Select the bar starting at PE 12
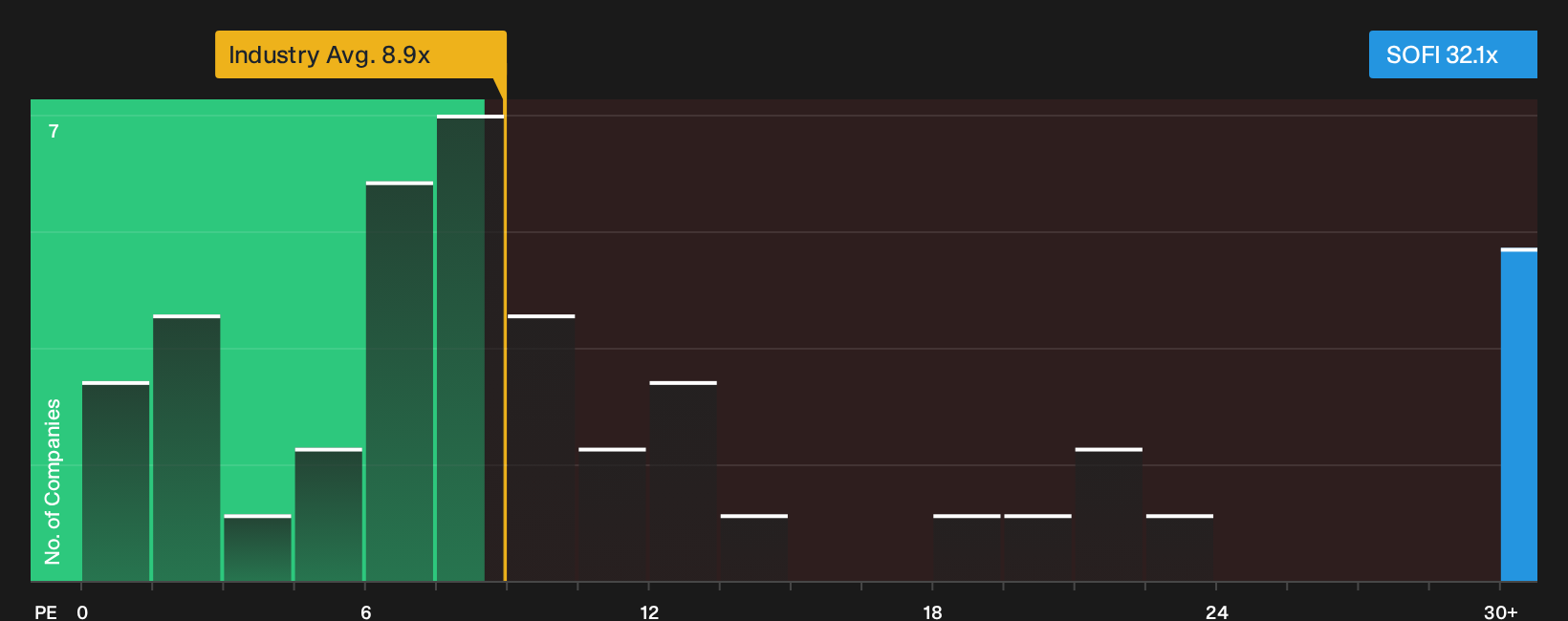The width and height of the screenshot is (1568, 621). coord(683,482)
